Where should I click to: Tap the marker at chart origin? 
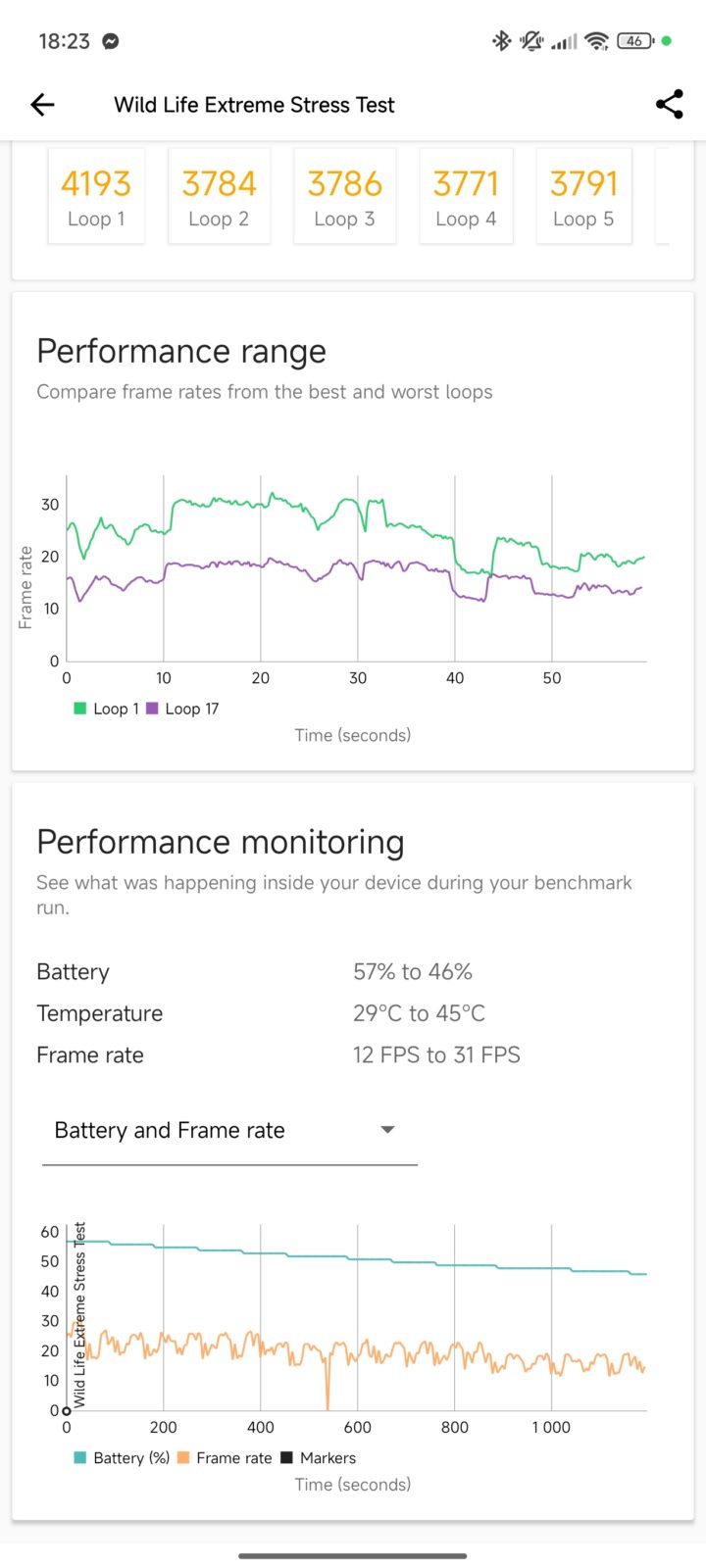[67, 1411]
